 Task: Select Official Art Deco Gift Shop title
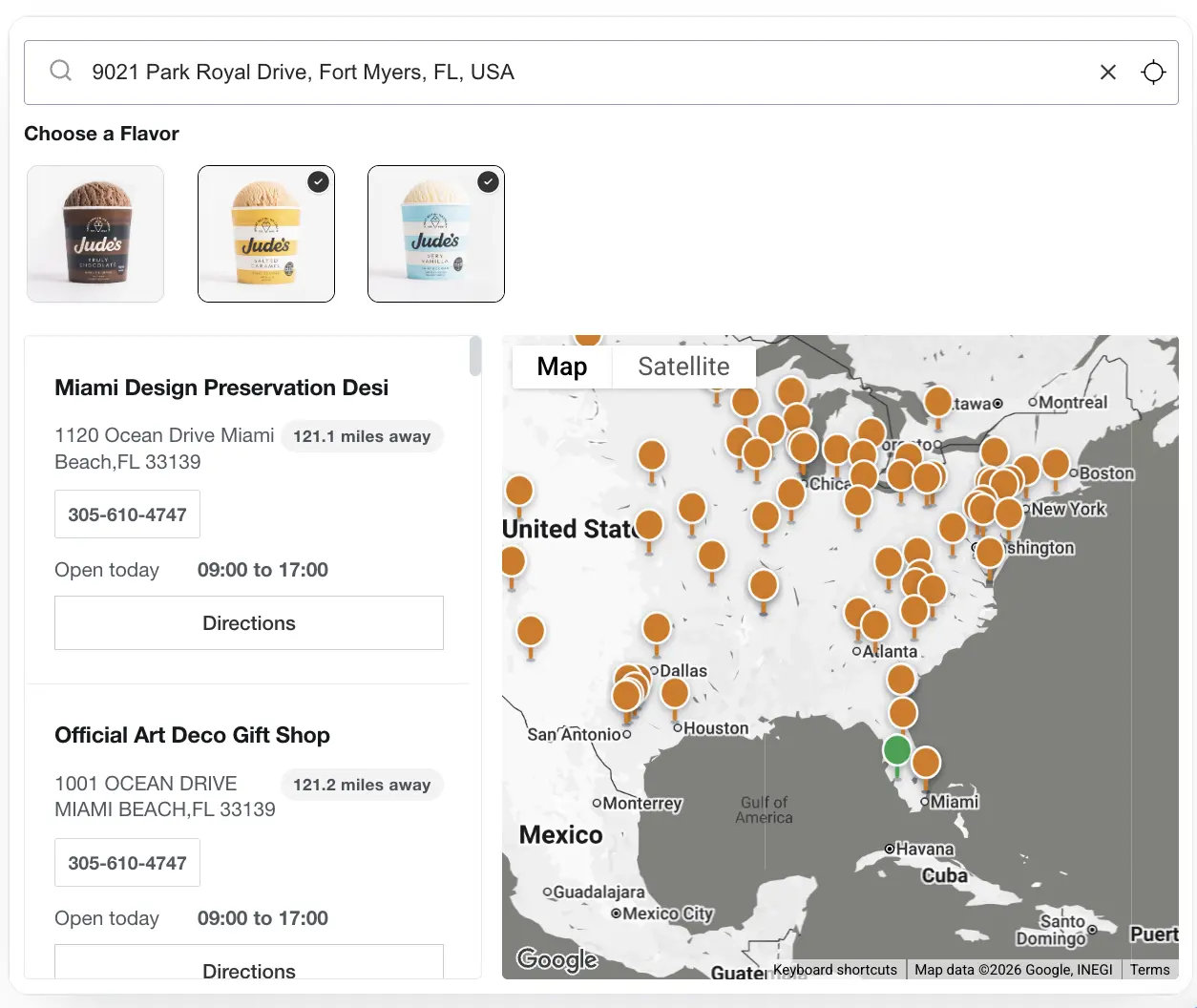(x=192, y=735)
